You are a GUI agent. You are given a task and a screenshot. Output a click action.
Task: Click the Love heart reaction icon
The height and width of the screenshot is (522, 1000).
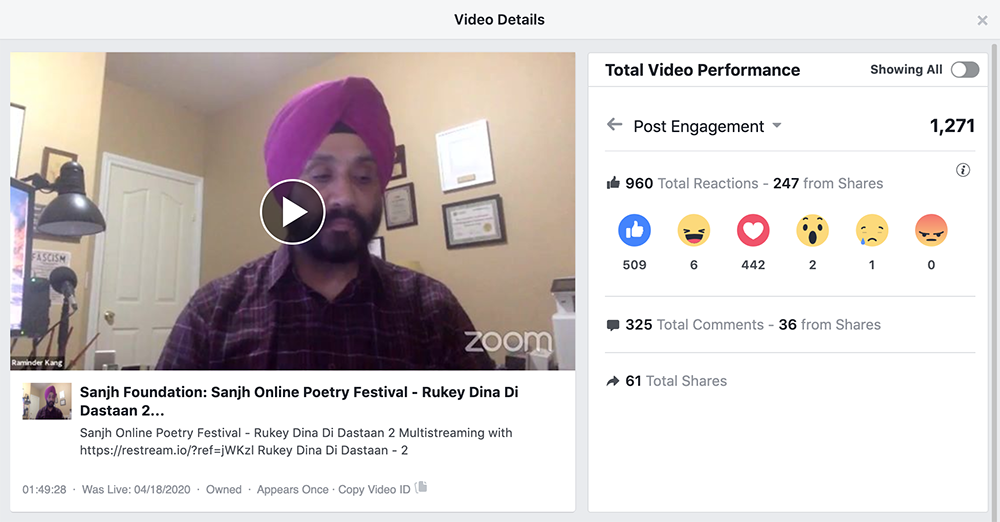click(x=753, y=232)
